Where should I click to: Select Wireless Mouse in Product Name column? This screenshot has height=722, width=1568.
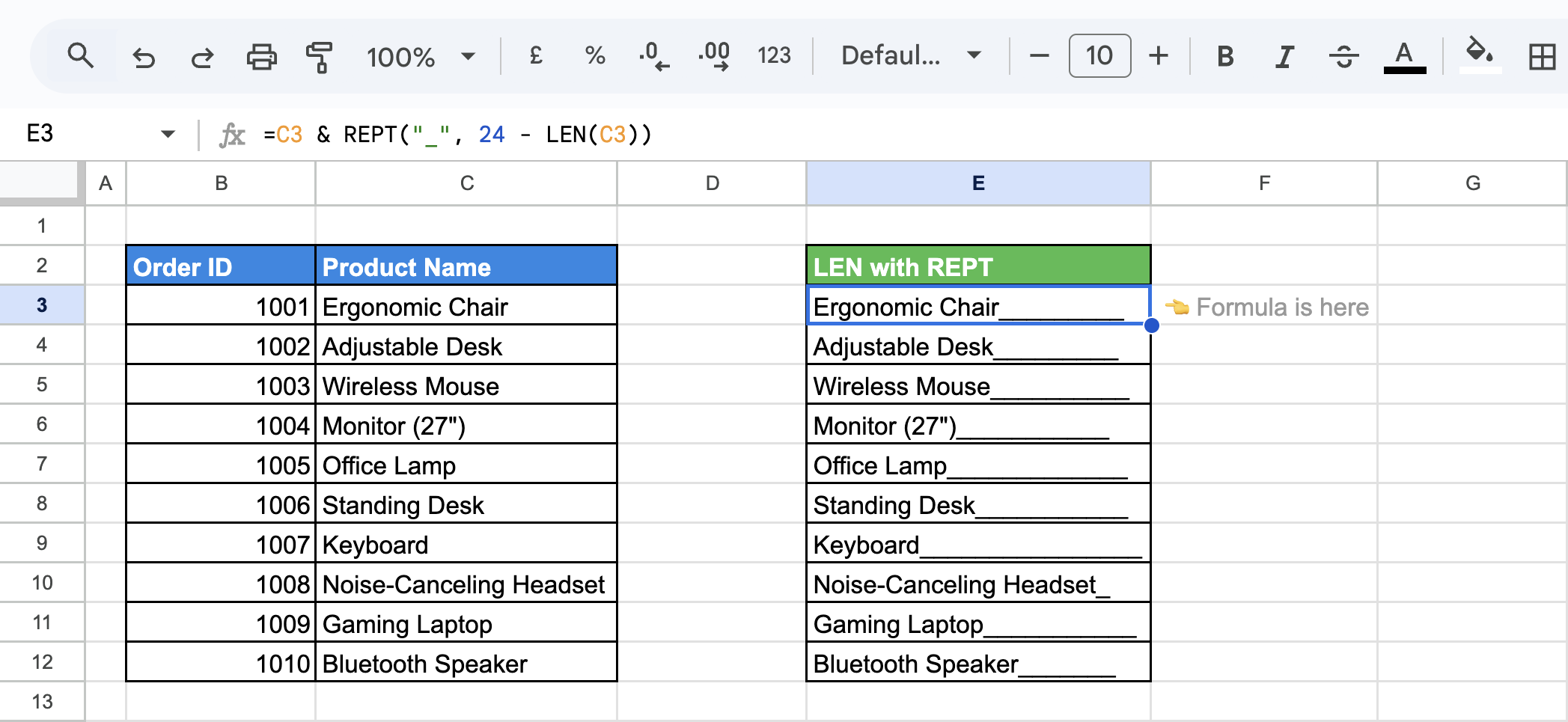point(466,385)
